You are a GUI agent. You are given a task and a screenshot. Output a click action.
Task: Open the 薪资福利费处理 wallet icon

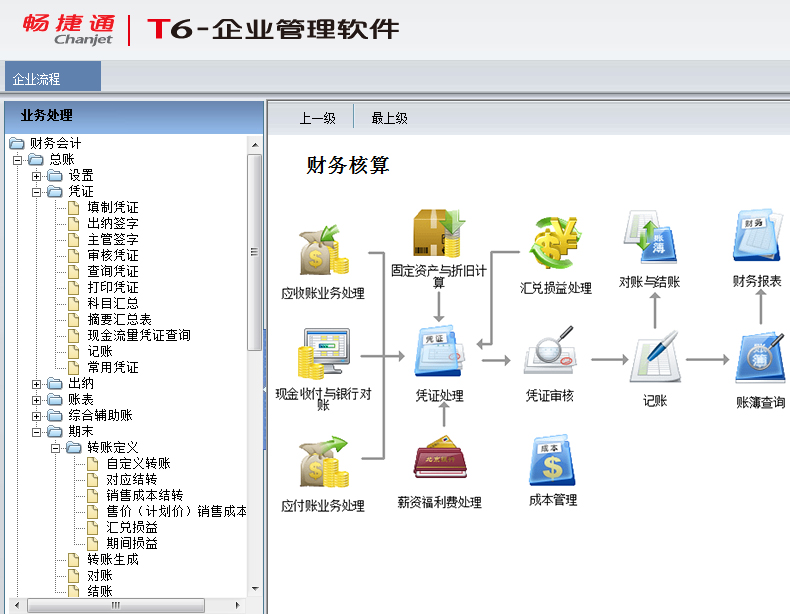[x=439, y=459]
